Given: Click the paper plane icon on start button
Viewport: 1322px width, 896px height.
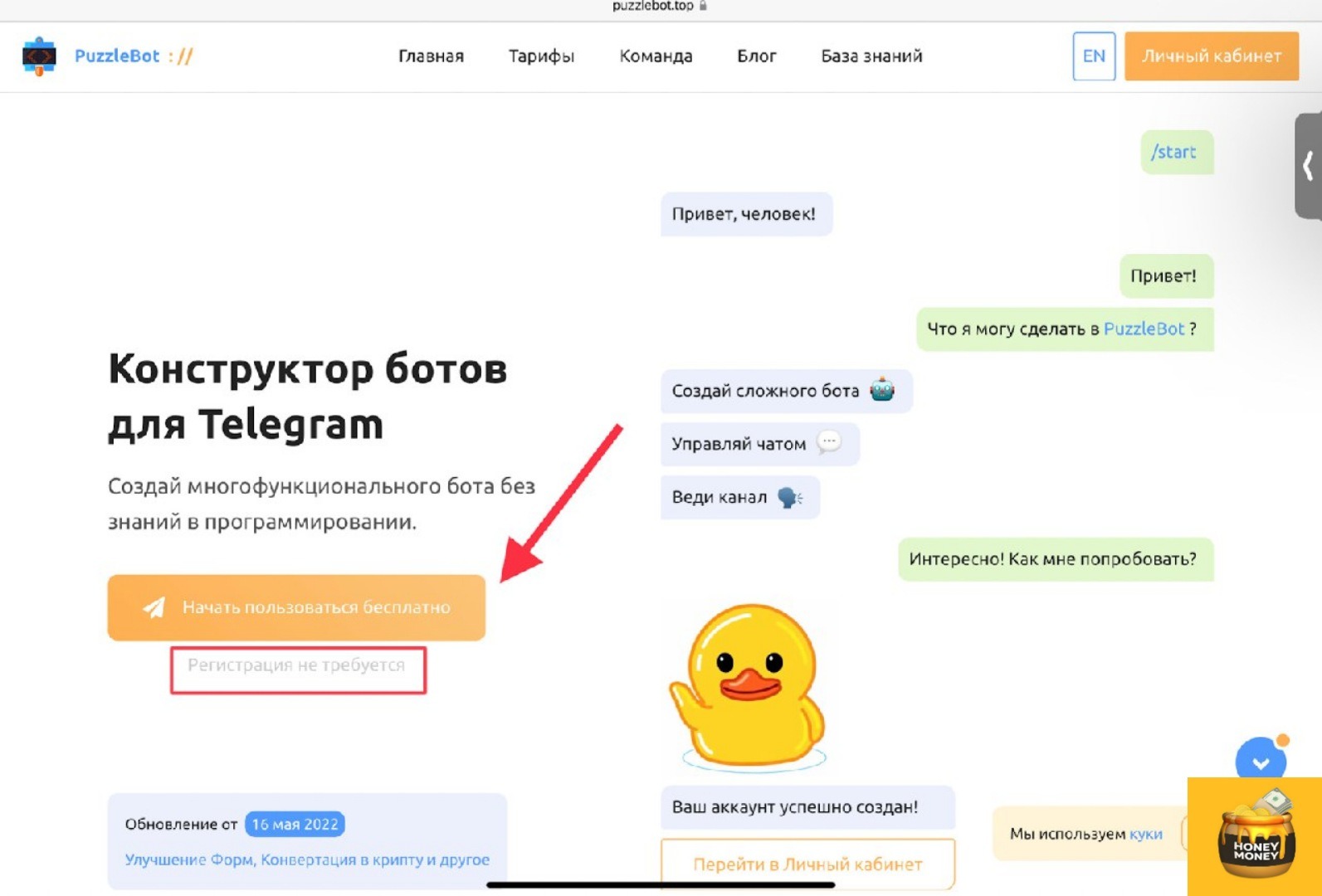Looking at the screenshot, I should 154,607.
